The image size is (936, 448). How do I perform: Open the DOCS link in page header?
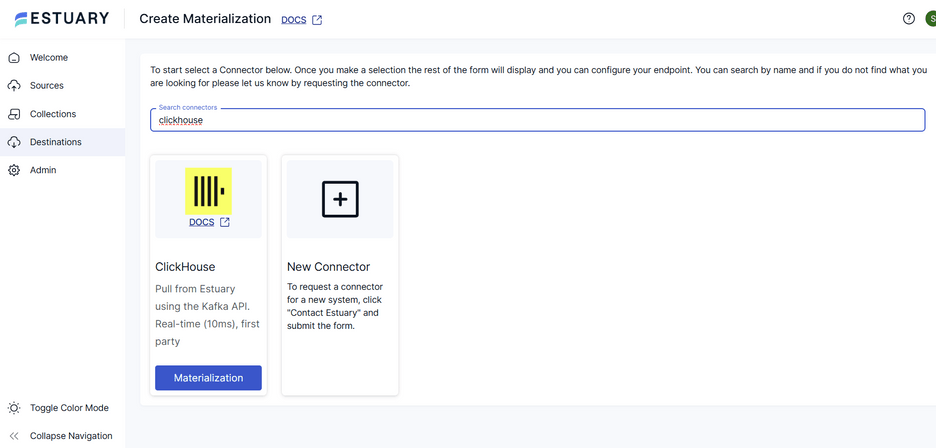(x=293, y=20)
